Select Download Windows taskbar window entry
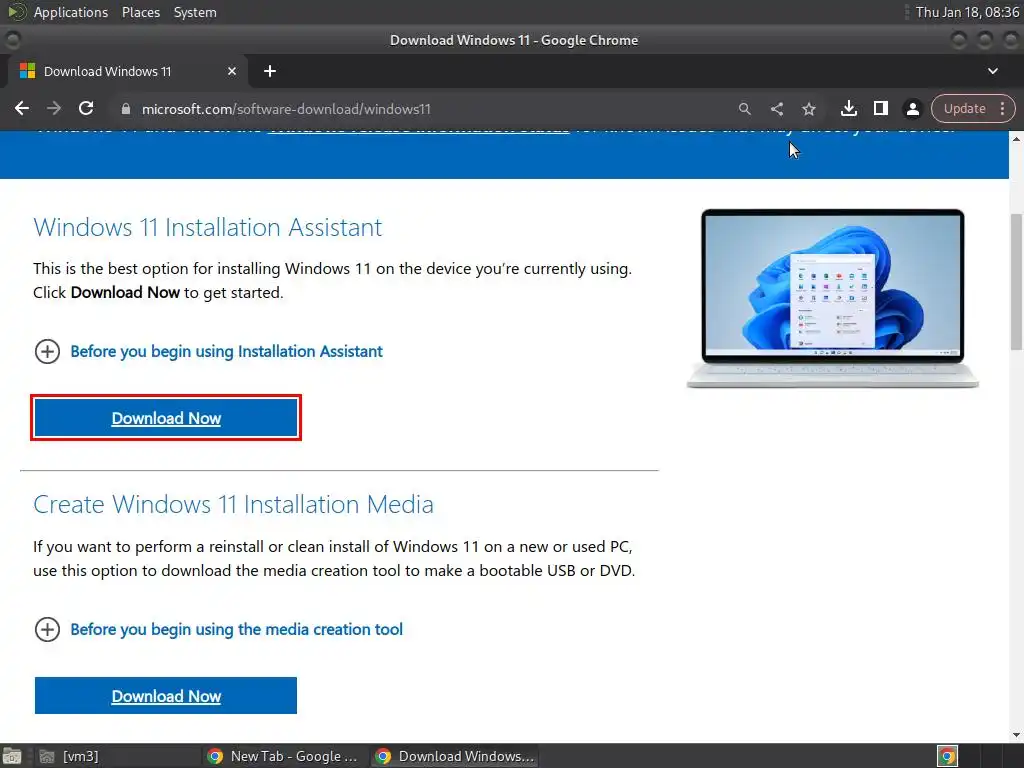This screenshot has height=768, width=1024. click(455, 756)
